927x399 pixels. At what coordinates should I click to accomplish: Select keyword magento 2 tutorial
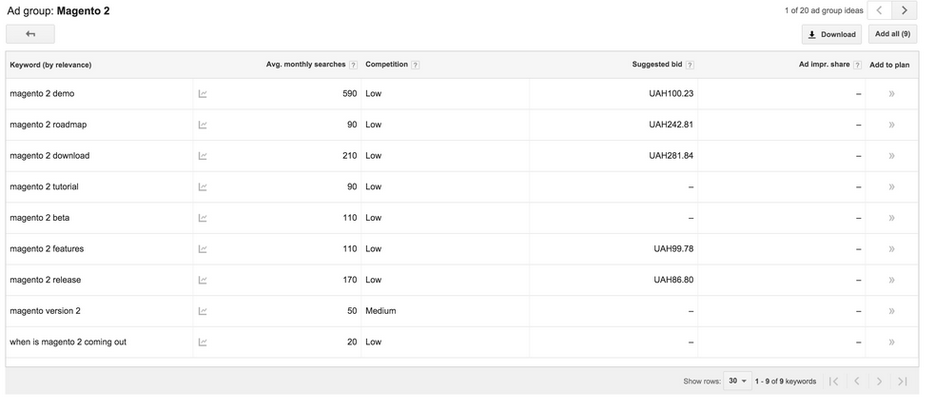point(44,187)
